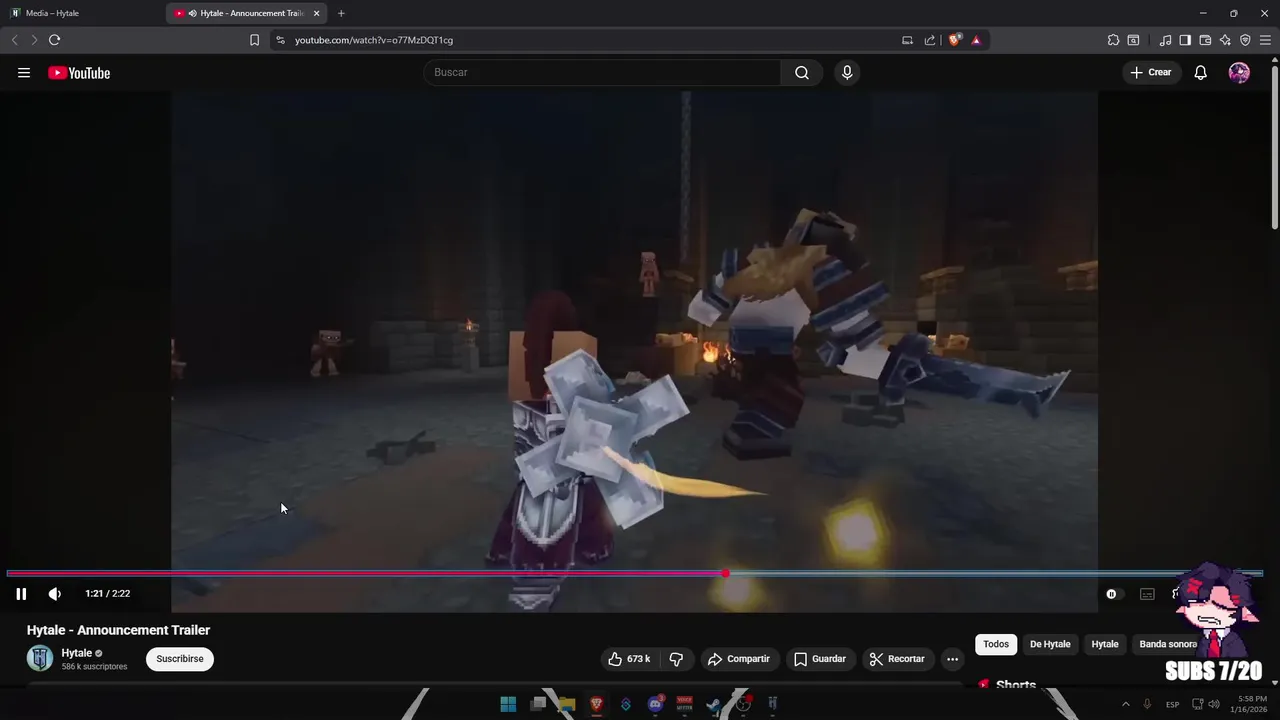This screenshot has height=720, width=1280.
Task: Like the video with 673 k
Action: click(x=629, y=659)
